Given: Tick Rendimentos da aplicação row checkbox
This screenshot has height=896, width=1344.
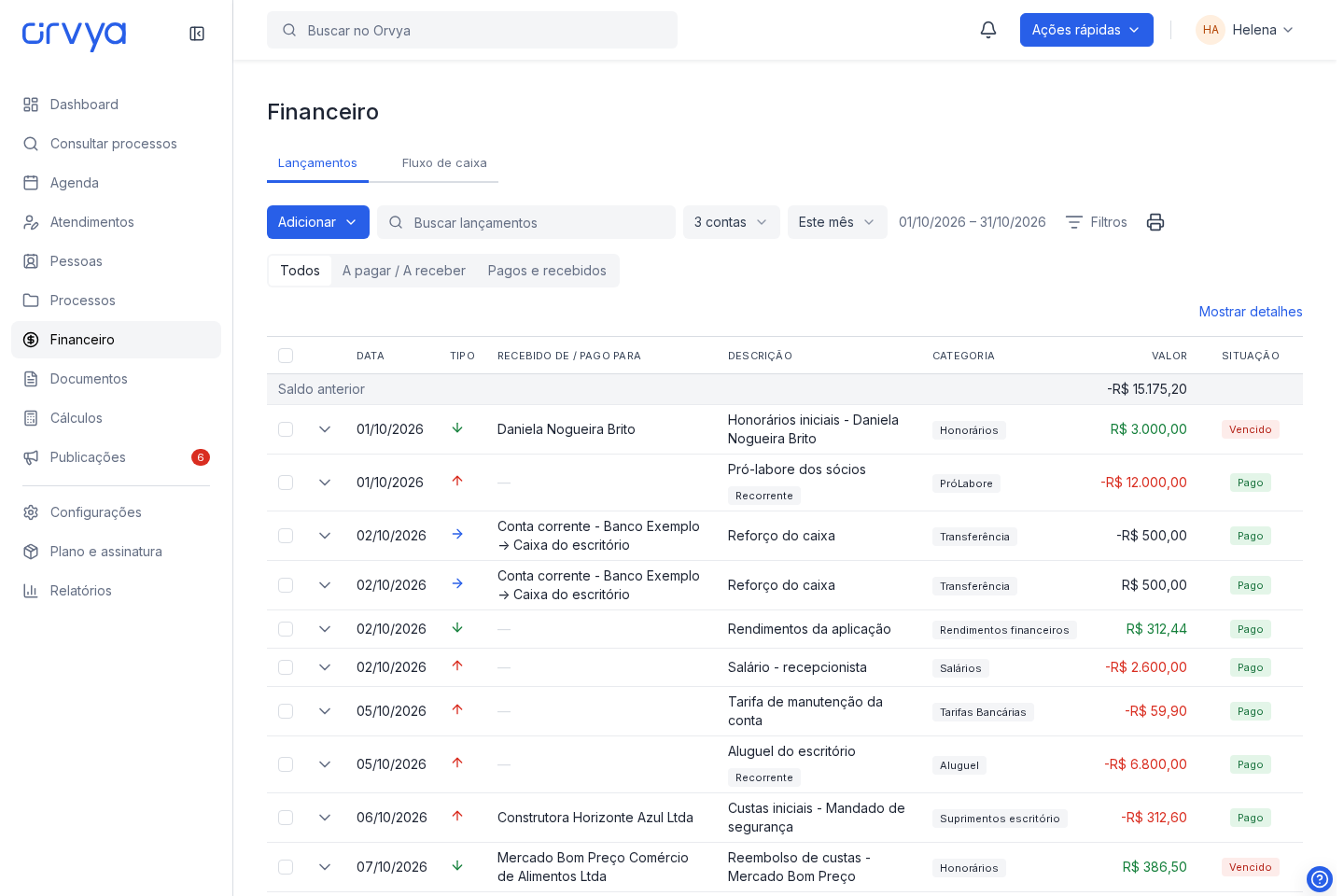Looking at the screenshot, I should click(x=286, y=629).
